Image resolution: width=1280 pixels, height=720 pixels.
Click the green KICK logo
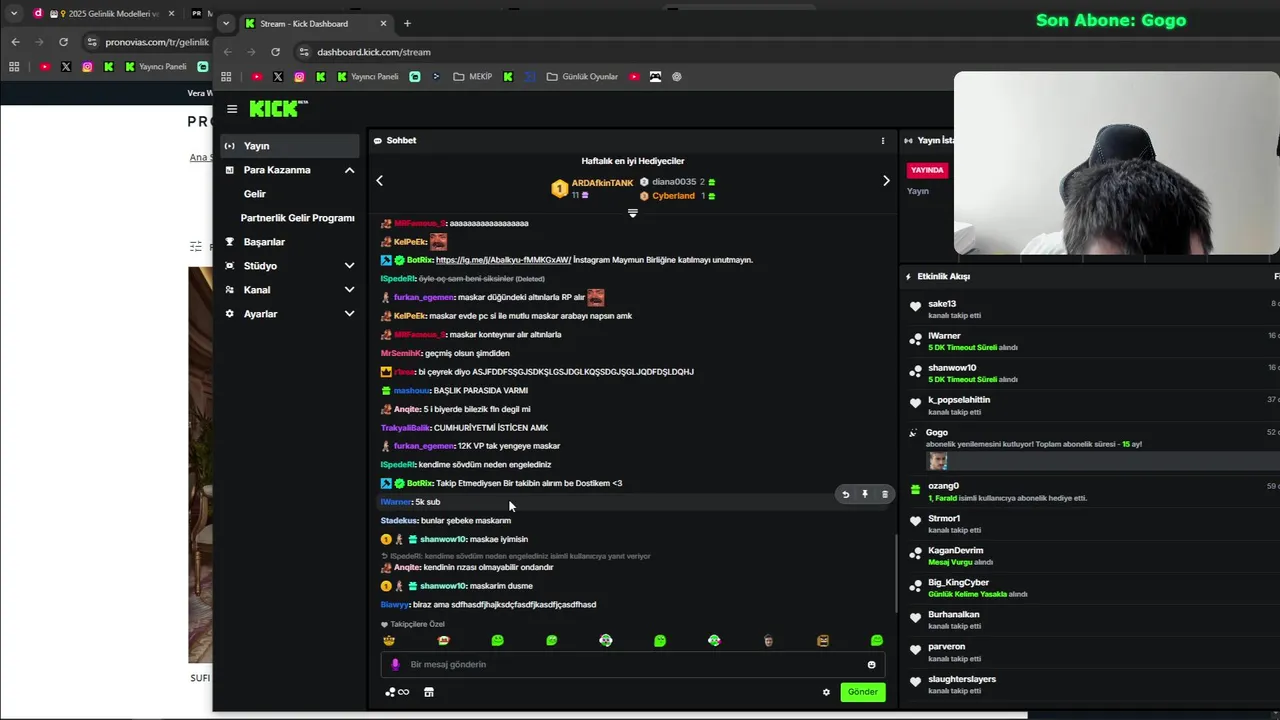tap(278, 108)
